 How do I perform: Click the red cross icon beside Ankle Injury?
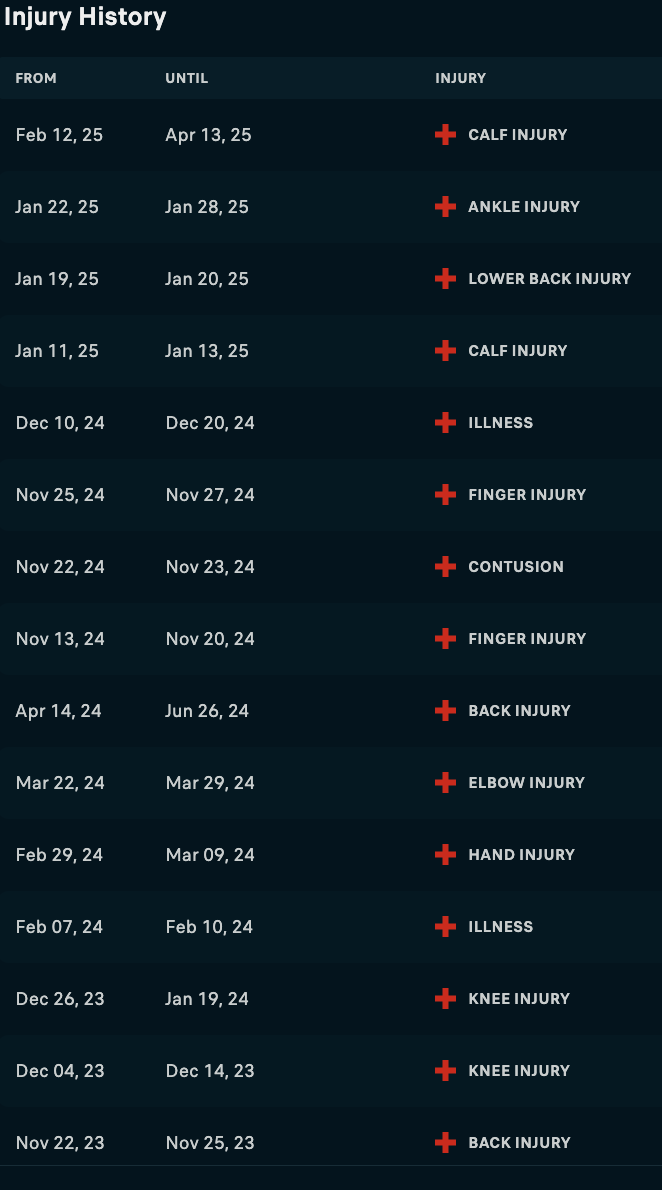tap(446, 207)
